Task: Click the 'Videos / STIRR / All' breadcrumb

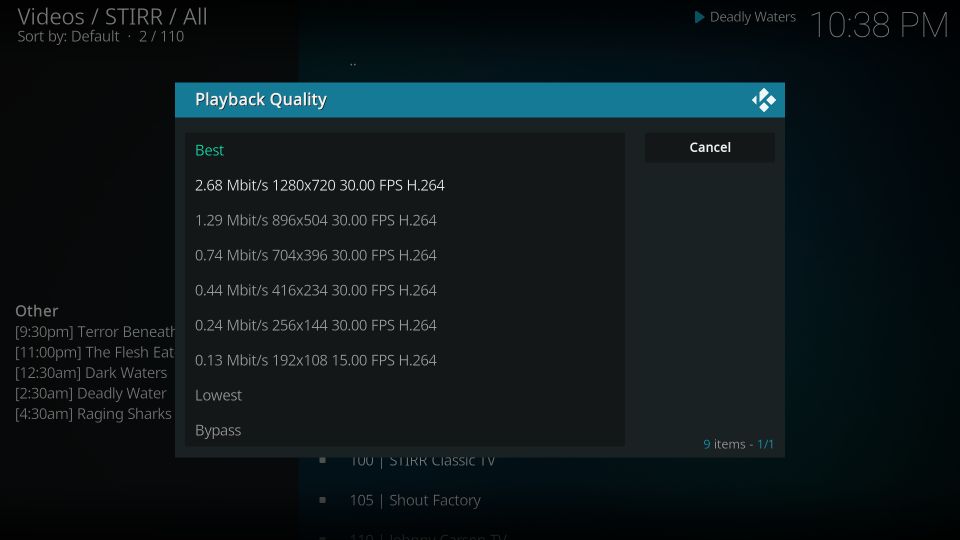Action: [112, 17]
